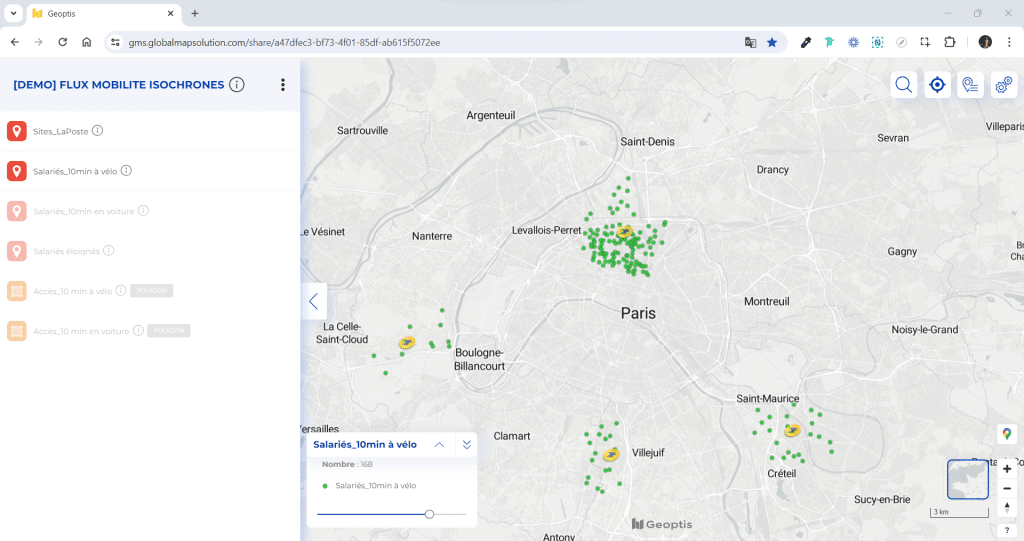Enable Salariés_10min en voiture layer
This screenshot has height=541, width=1024.
(17, 211)
